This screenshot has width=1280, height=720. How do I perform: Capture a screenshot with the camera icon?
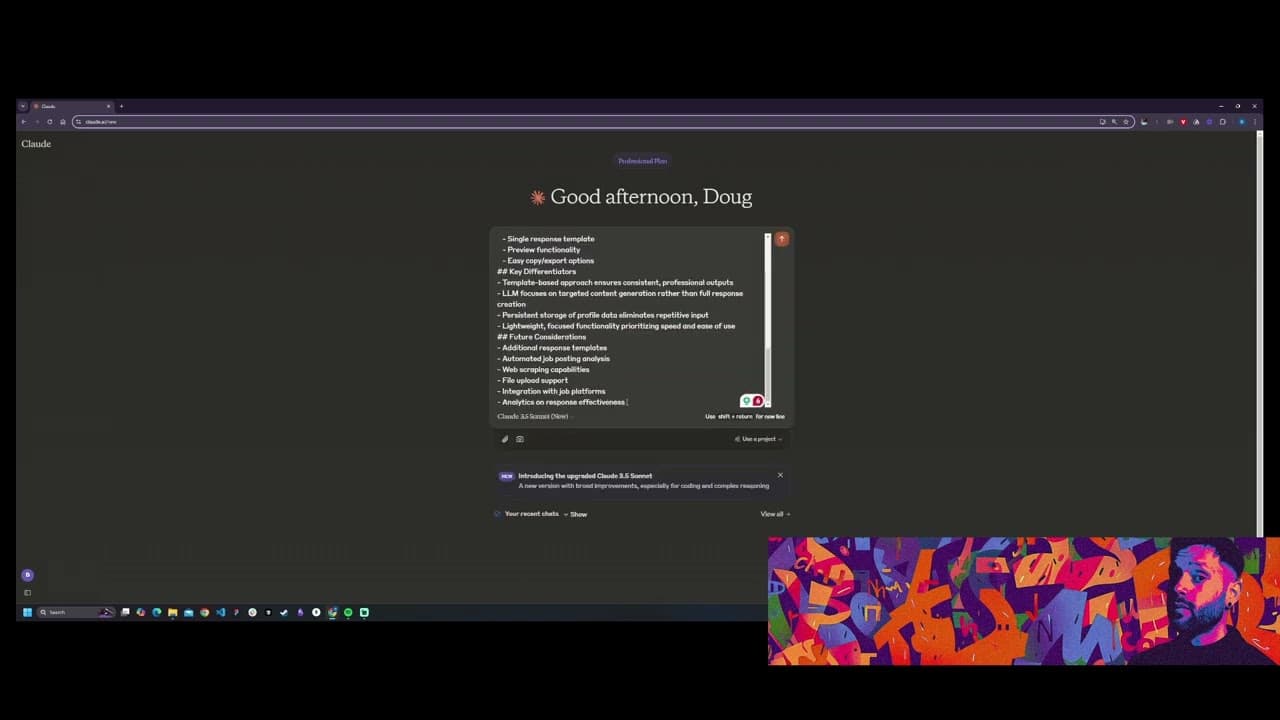point(519,439)
